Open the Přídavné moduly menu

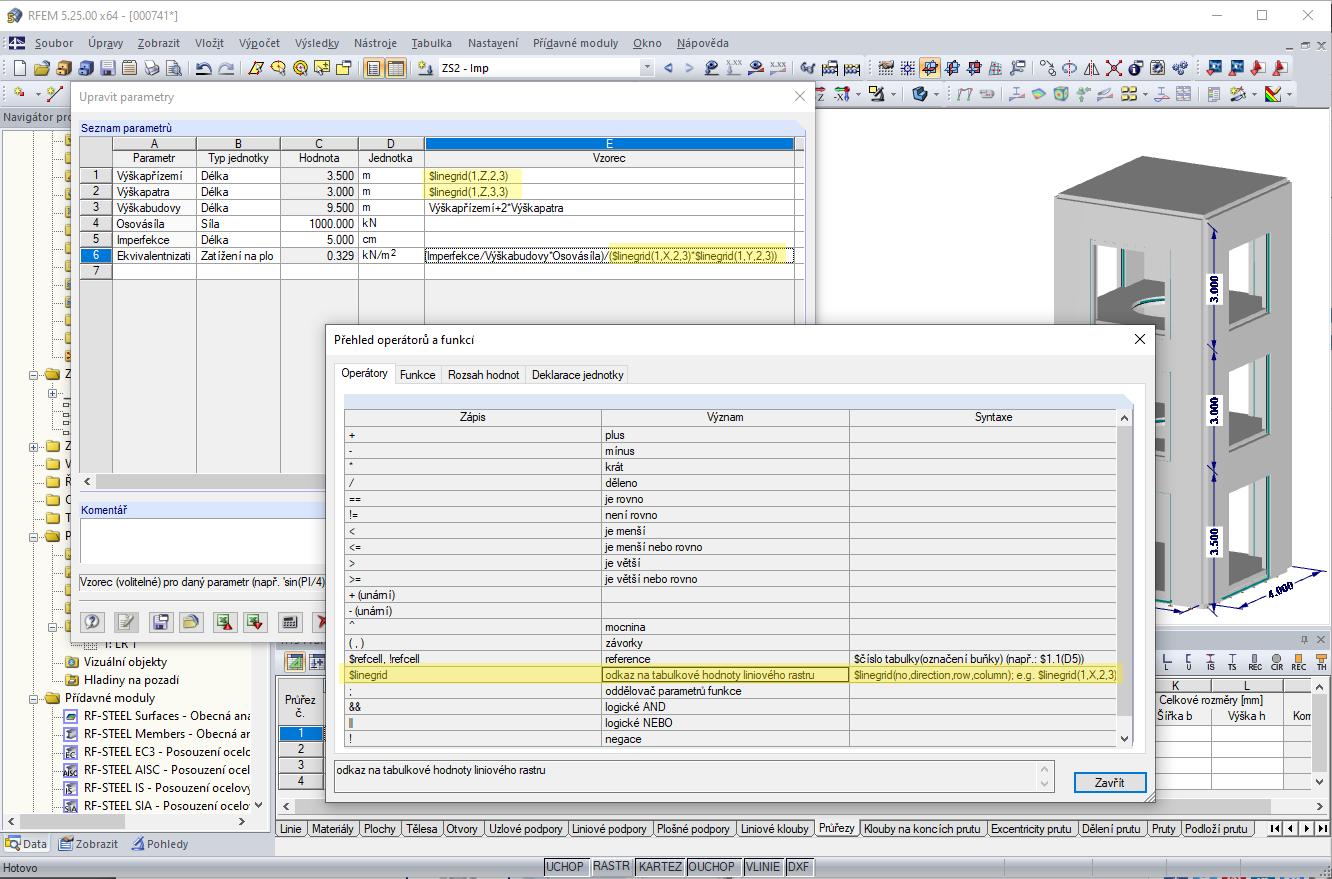tap(576, 43)
